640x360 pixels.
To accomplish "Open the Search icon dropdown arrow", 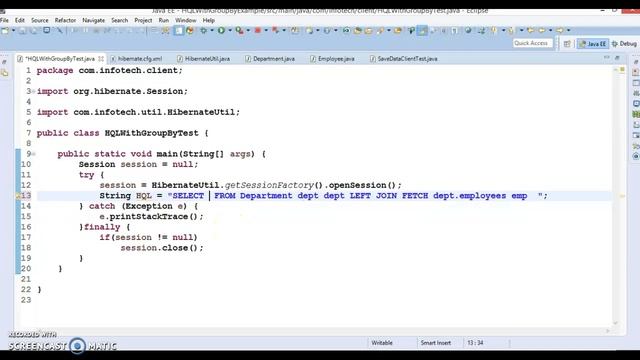I will [x=389, y=30].
